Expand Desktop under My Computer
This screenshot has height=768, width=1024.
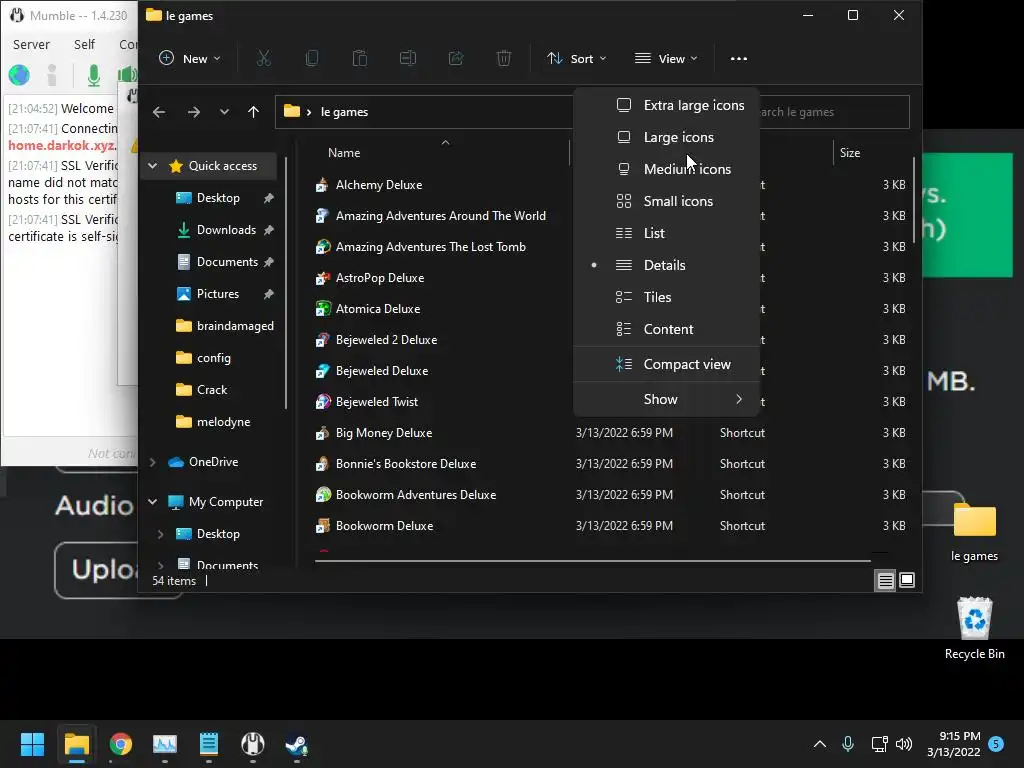[x=161, y=534]
